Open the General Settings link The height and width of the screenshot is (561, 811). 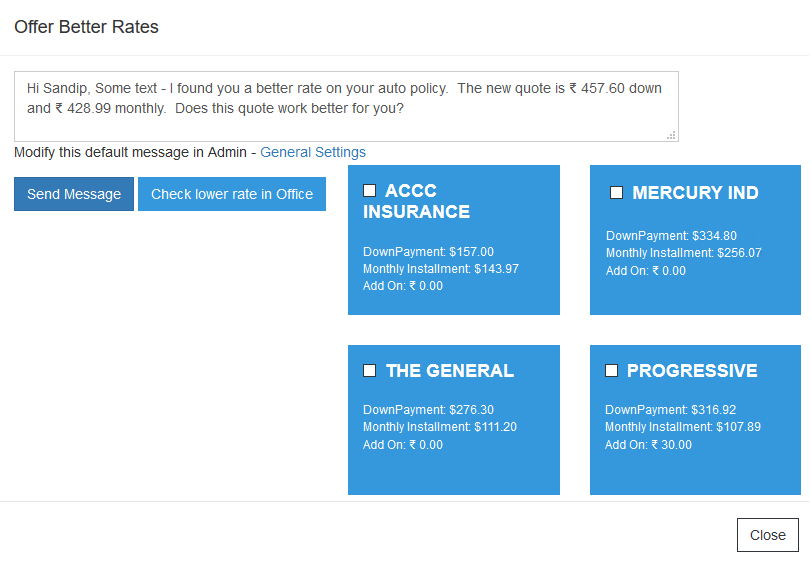click(313, 152)
